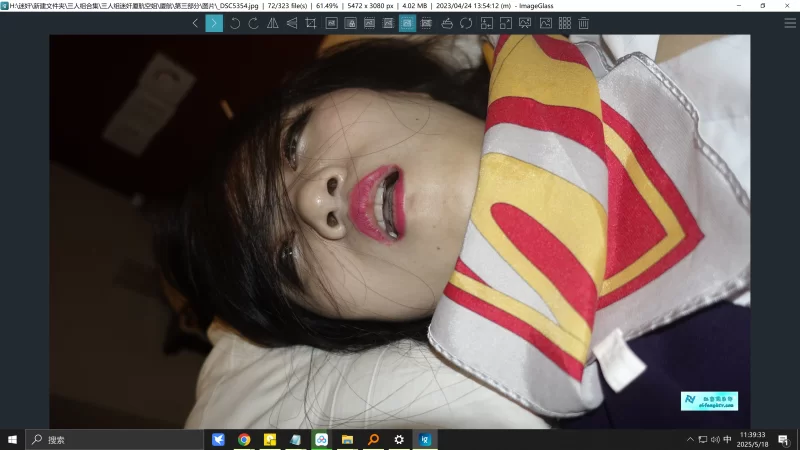Select the Crop tool

(x=311, y=23)
